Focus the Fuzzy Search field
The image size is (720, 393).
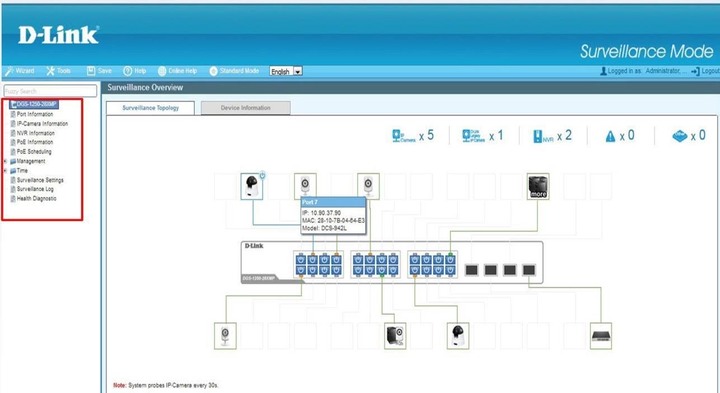[x=50, y=90]
